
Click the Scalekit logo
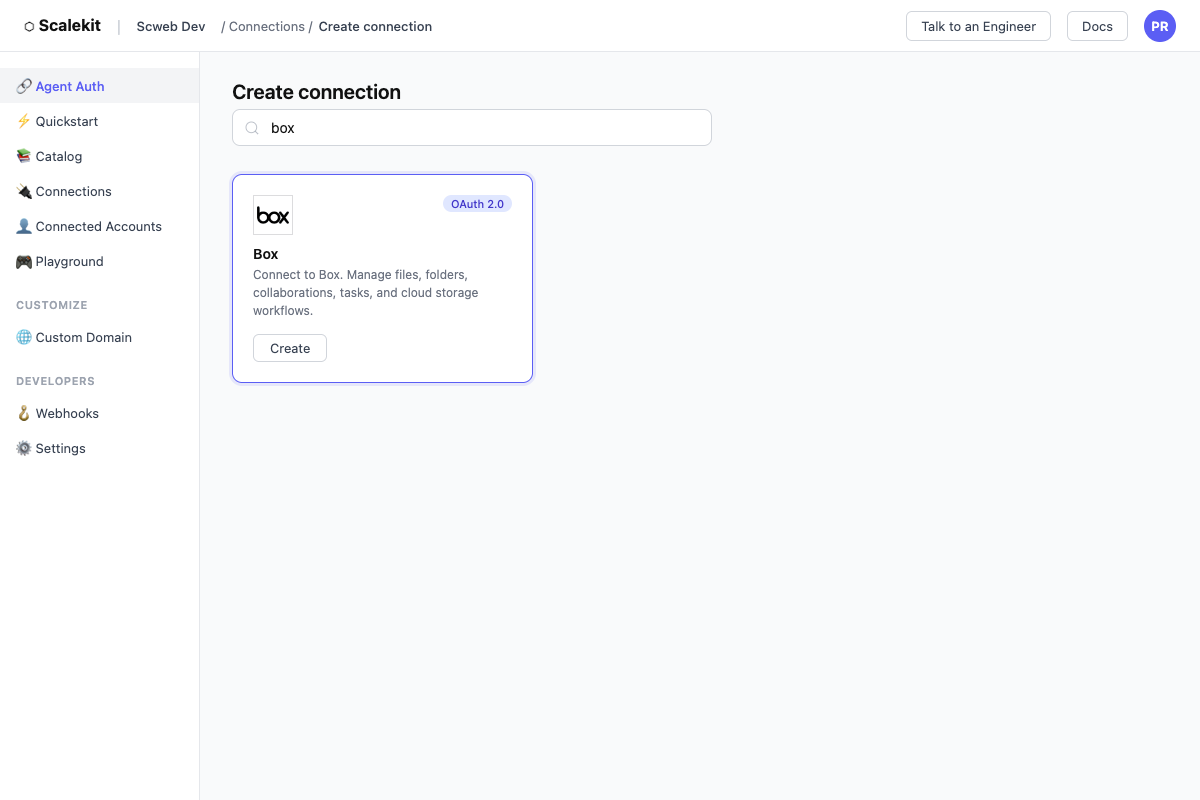point(61,25)
